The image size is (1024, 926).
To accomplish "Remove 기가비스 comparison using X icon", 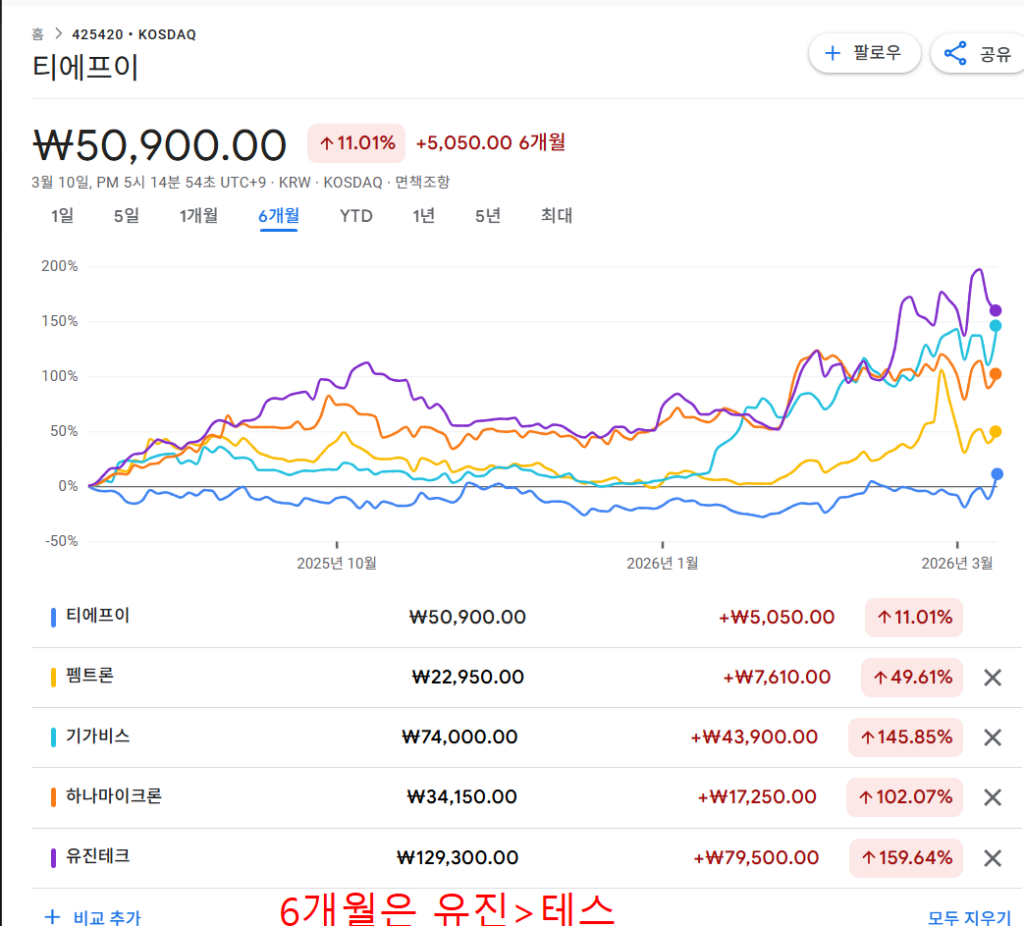I will [992, 738].
